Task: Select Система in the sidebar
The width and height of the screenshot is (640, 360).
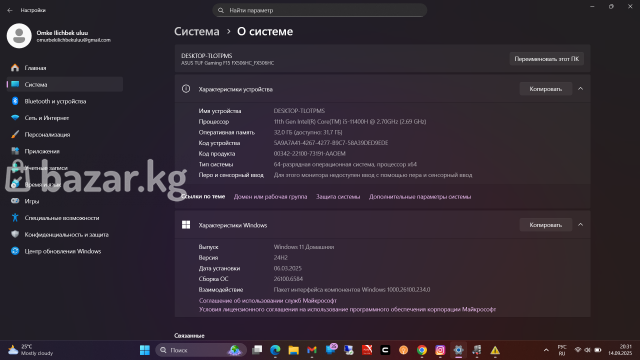Action: point(65,84)
